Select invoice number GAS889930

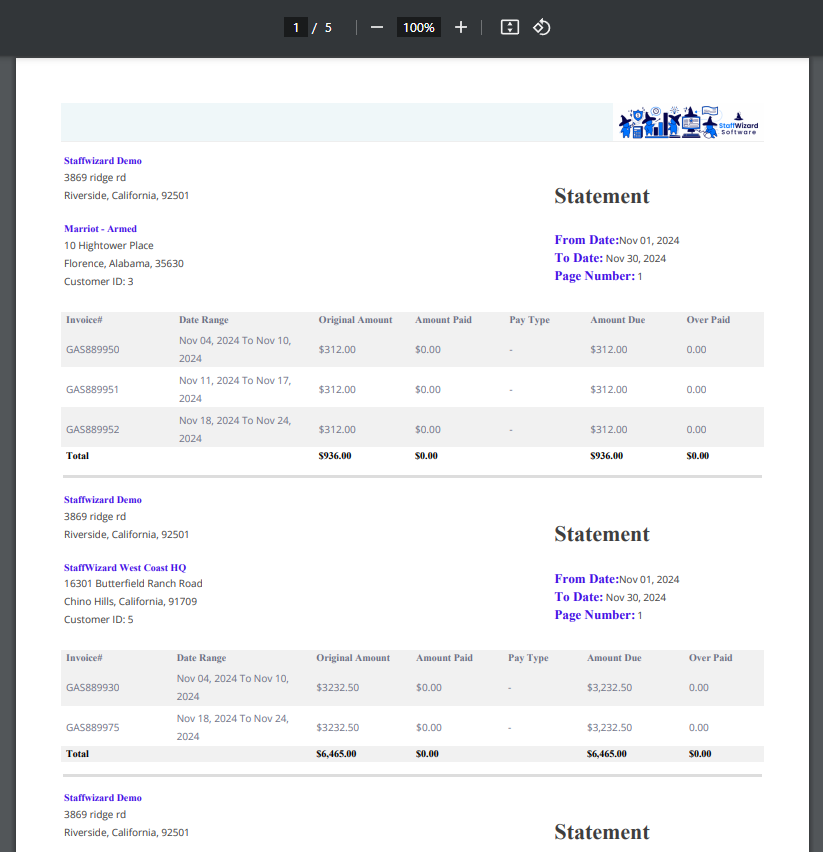pos(93,688)
